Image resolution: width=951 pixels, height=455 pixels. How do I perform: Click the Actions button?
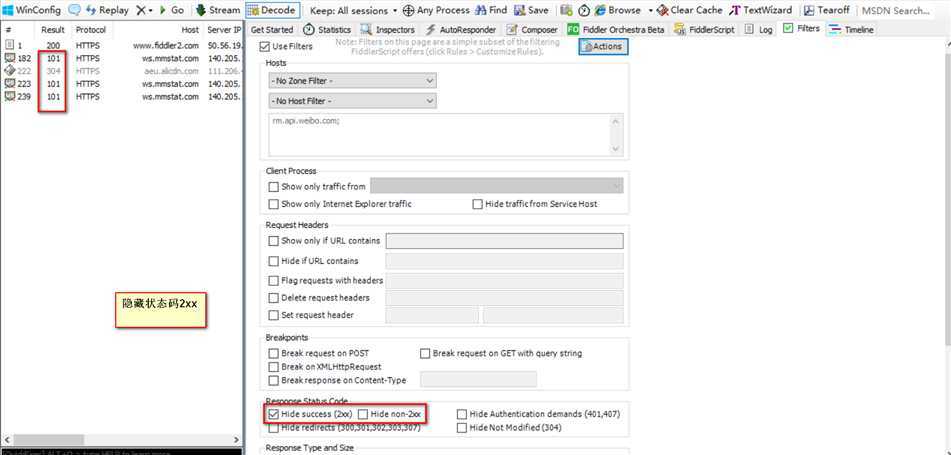click(x=603, y=47)
